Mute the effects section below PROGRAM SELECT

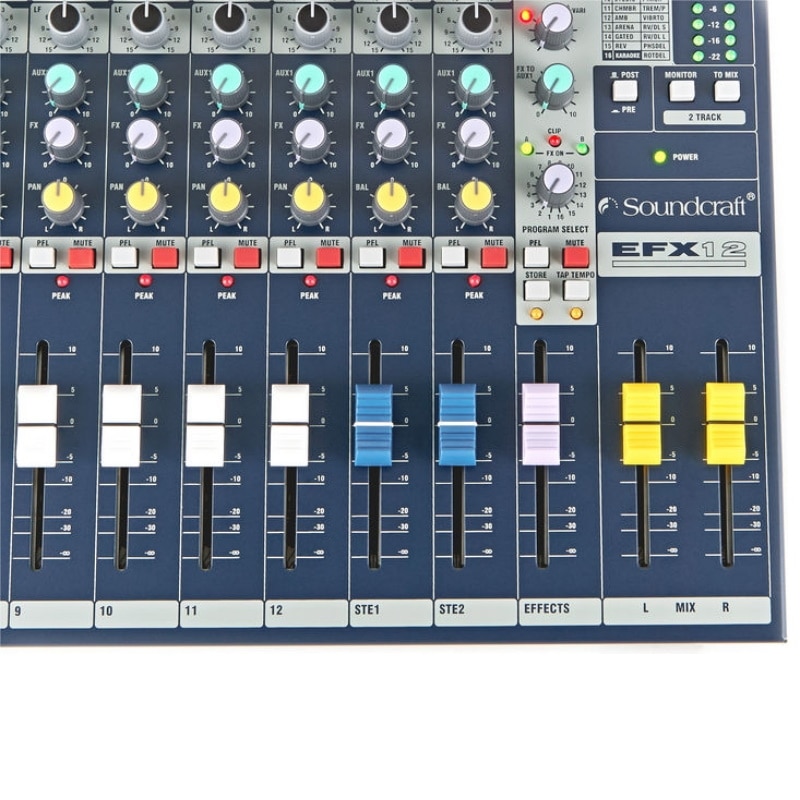tap(575, 257)
